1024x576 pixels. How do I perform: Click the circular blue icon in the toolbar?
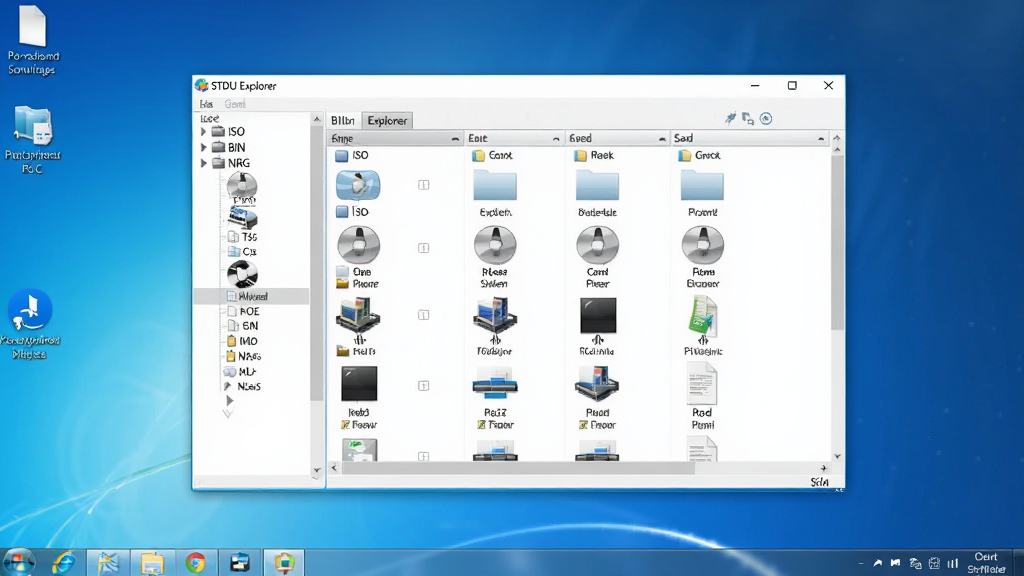coord(766,119)
